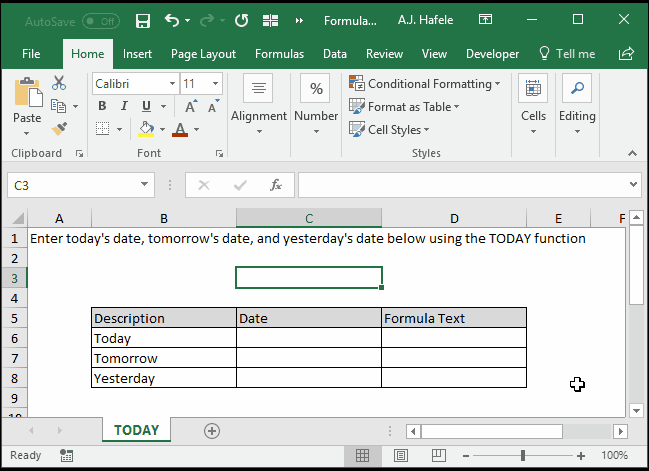Screen dimensions: 649x471
Task: Click the Share icon at ribbon right
Action: coord(626,54)
